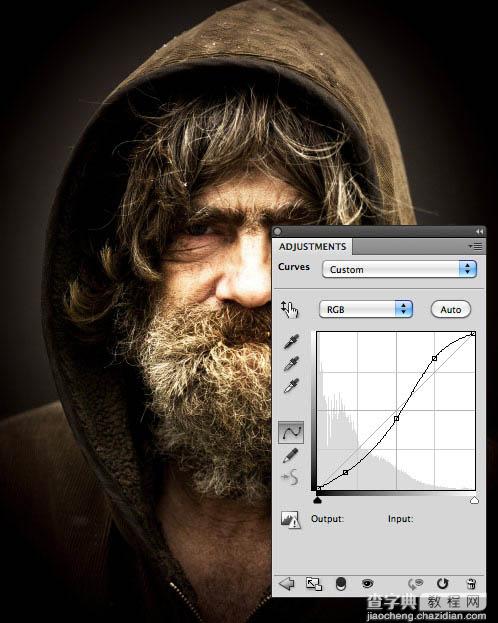Reset adjustment to defaults icon

(442, 583)
